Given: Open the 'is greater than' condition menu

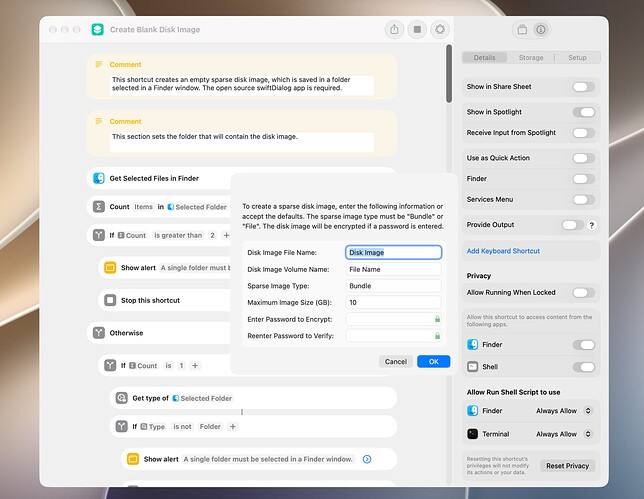Looking at the screenshot, I should coord(178,235).
